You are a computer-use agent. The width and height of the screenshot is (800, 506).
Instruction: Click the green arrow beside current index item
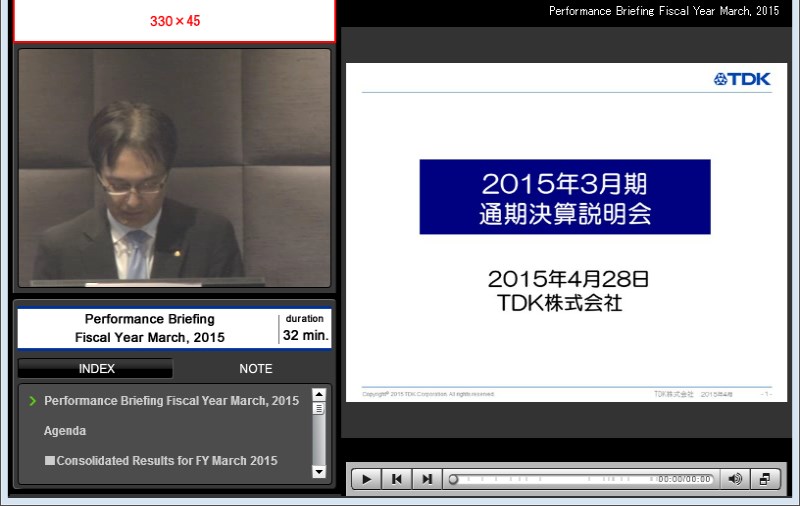(33, 401)
